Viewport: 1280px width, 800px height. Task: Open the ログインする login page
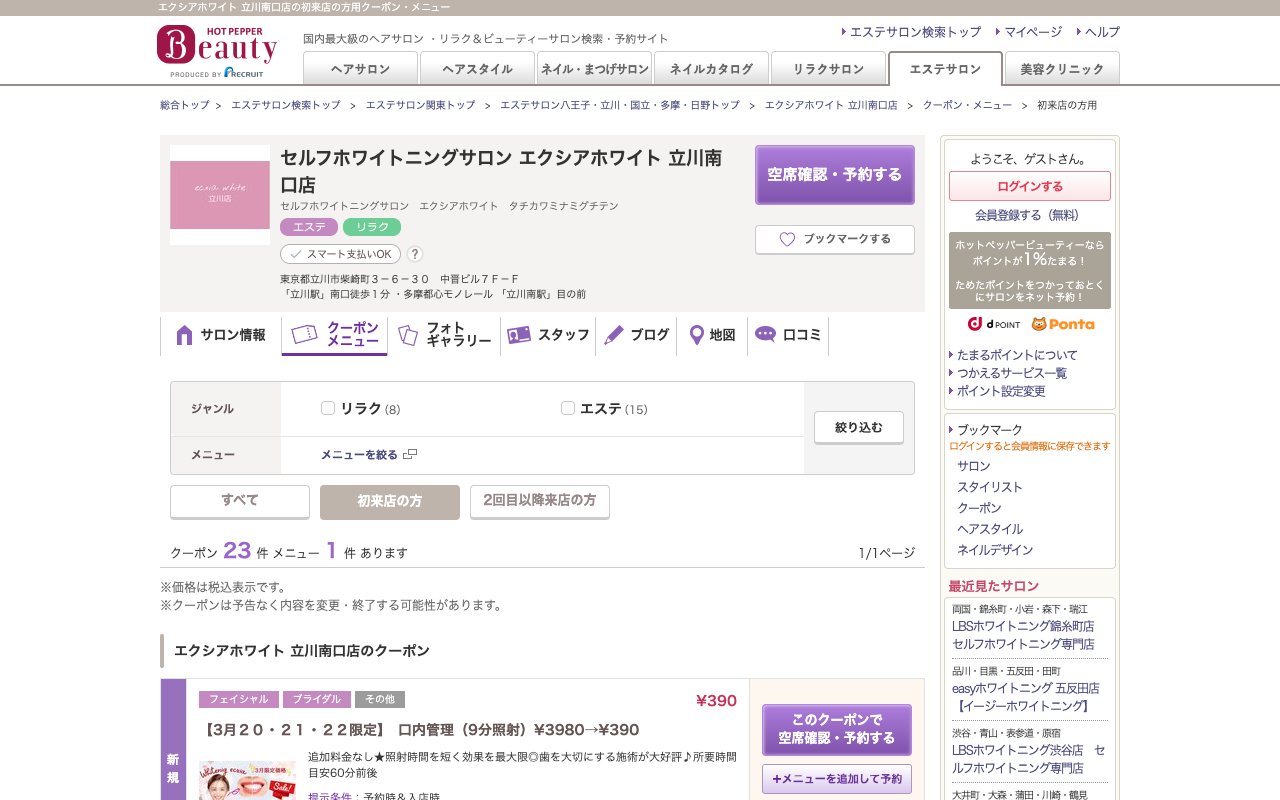1029,186
